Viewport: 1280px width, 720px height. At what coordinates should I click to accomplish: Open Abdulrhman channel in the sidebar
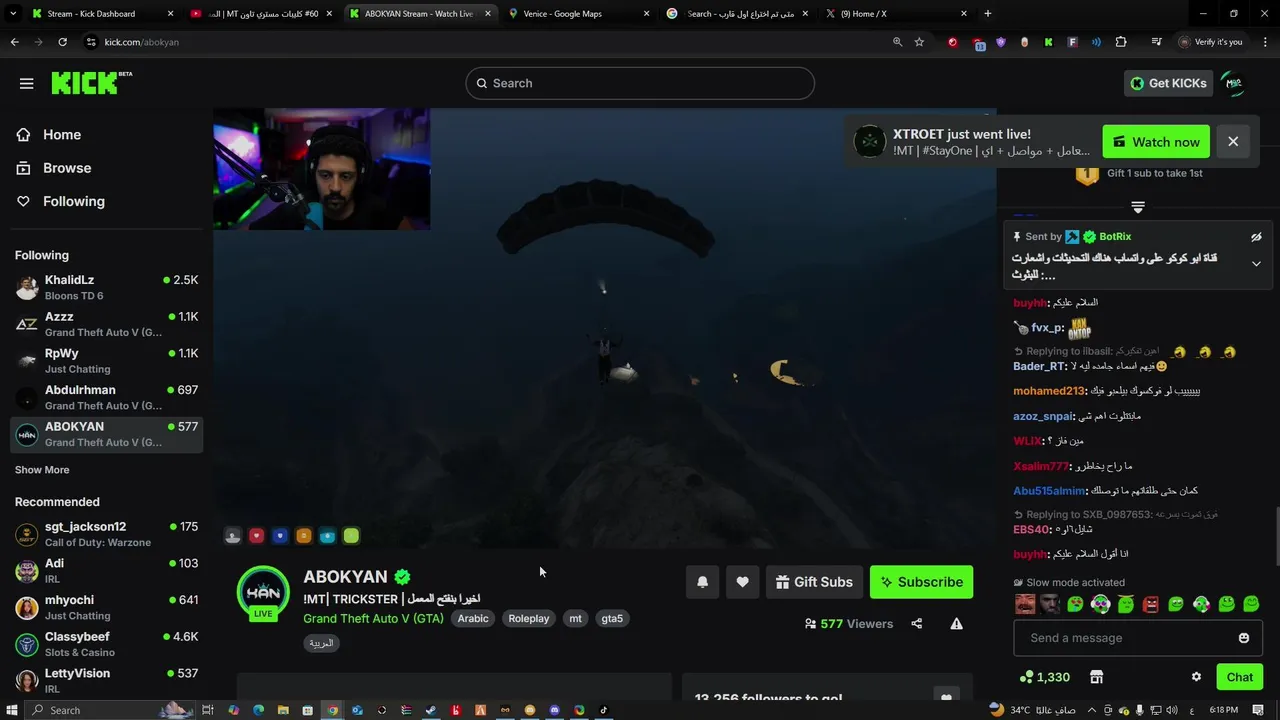[x=108, y=397]
